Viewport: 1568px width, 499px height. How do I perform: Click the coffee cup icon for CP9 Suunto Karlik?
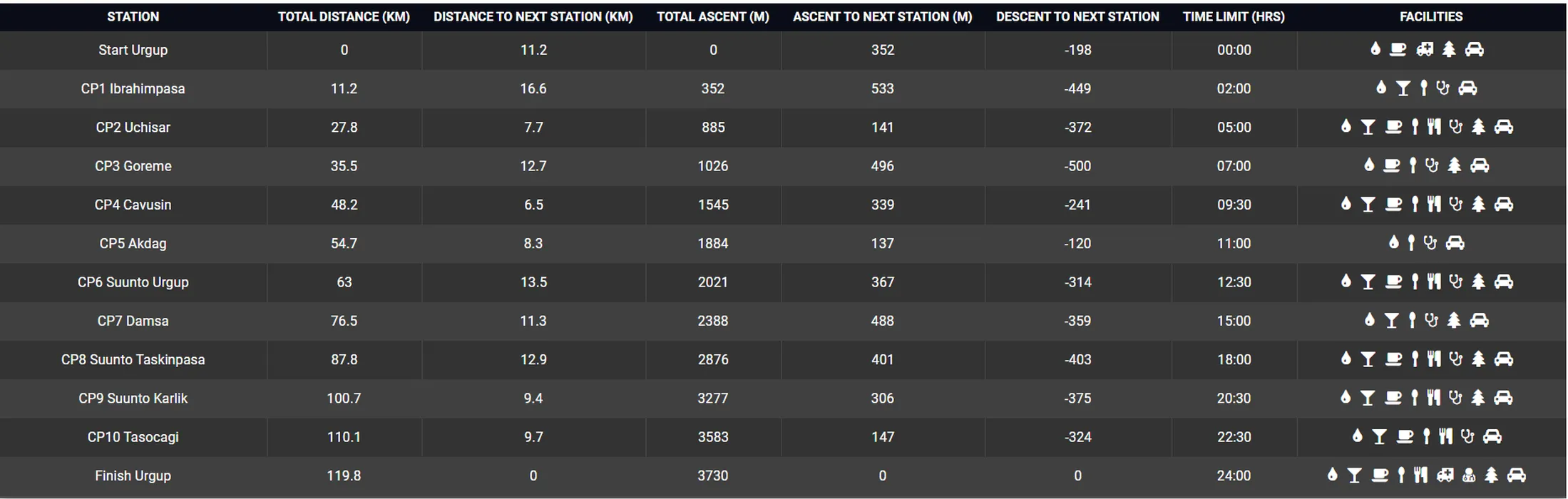point(1393,398)
